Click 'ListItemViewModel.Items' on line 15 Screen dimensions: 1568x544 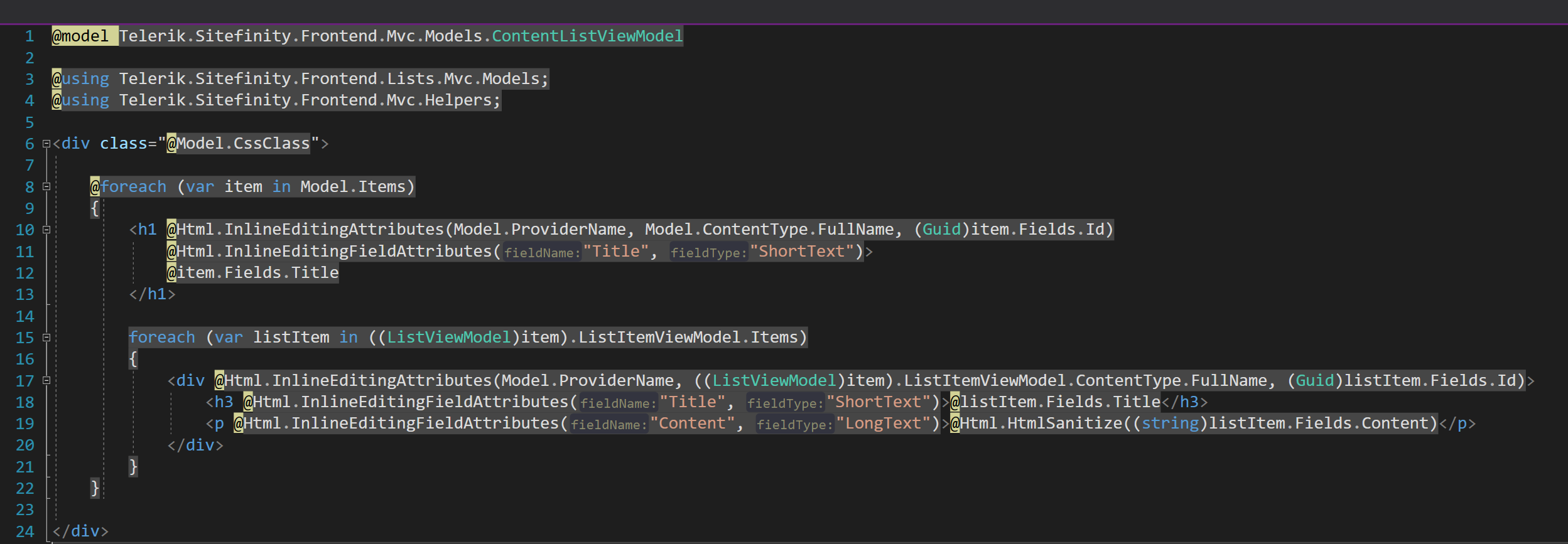pos(688,338)
